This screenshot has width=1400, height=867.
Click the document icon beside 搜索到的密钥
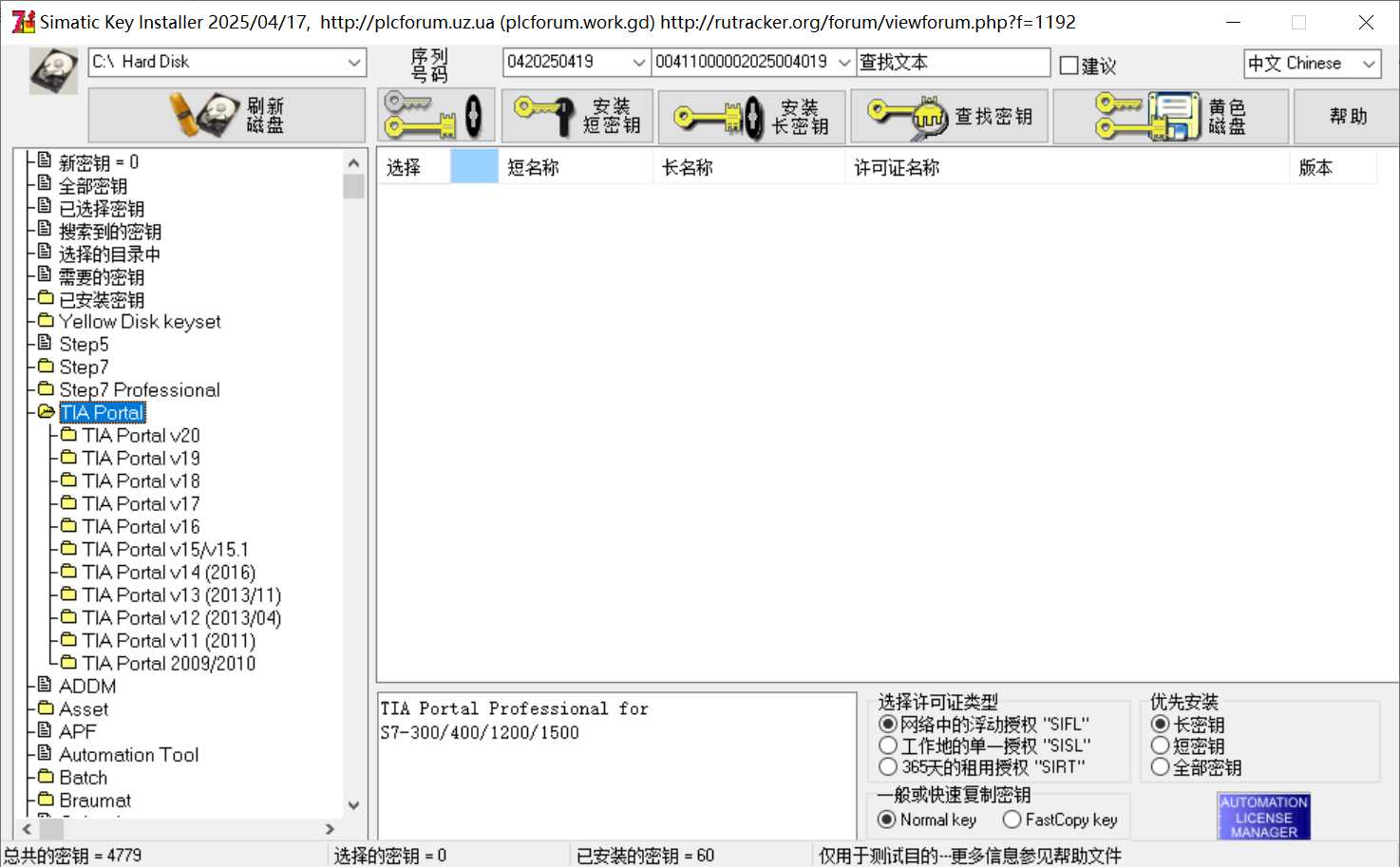(x=45, y=229)
